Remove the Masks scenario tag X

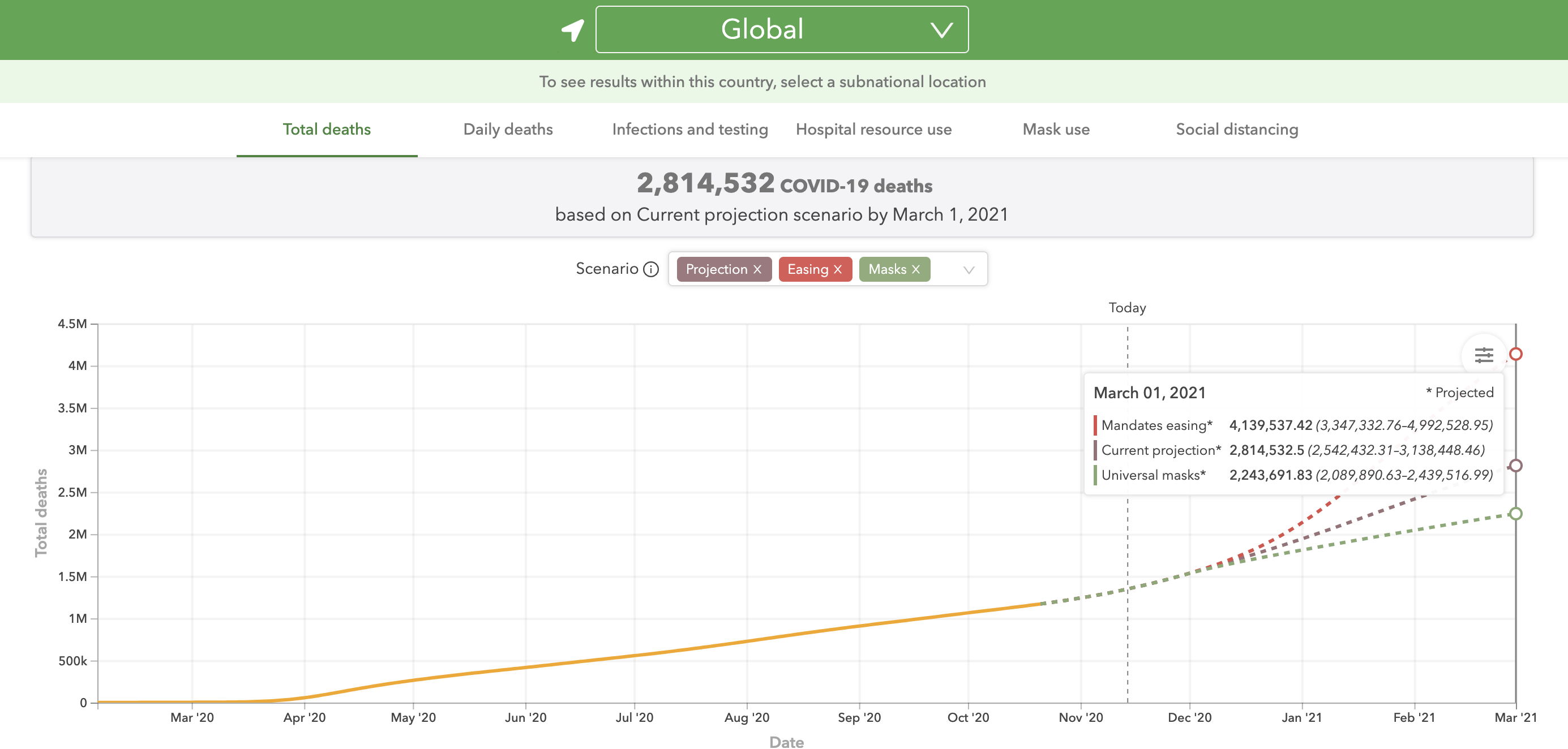pyautogui.click(x=915, y=269)
